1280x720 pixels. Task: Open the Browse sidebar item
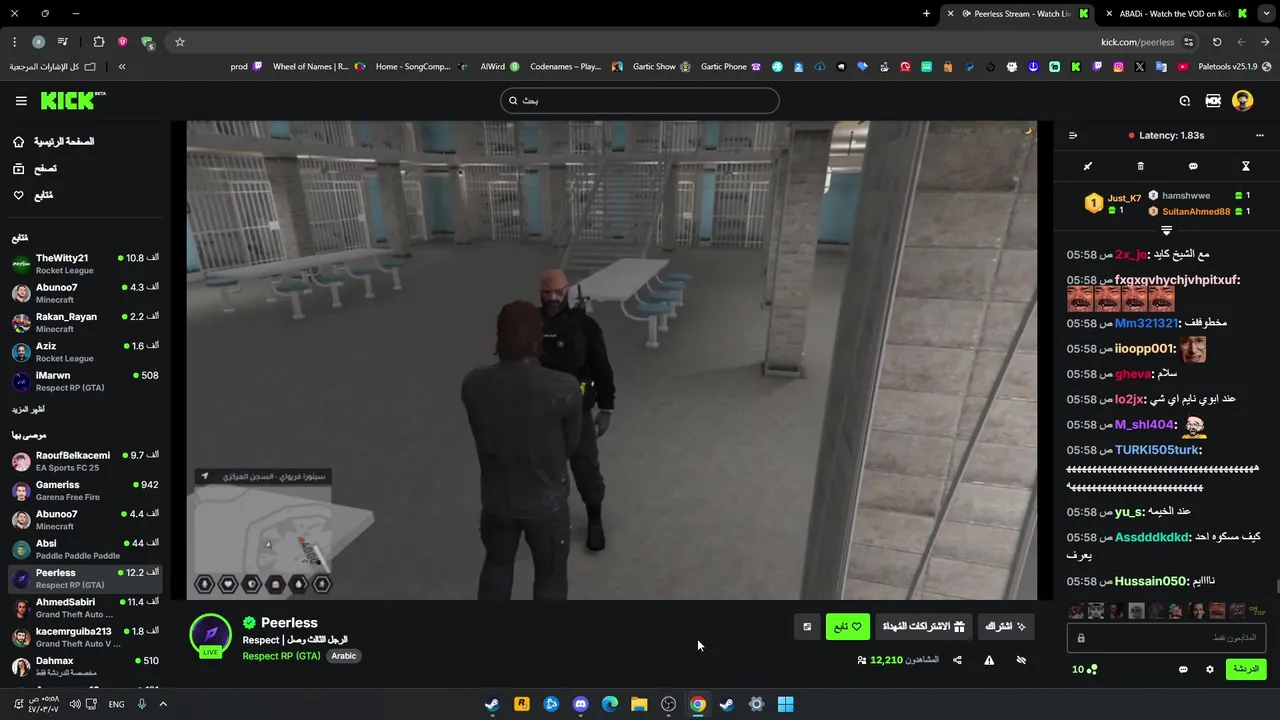point(35,168)
